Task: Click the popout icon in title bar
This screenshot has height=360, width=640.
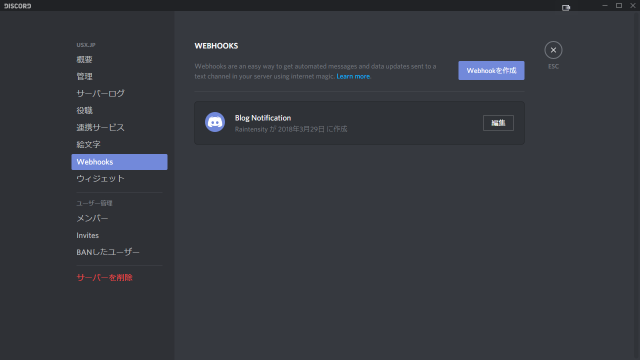Action: coord(566,8)
